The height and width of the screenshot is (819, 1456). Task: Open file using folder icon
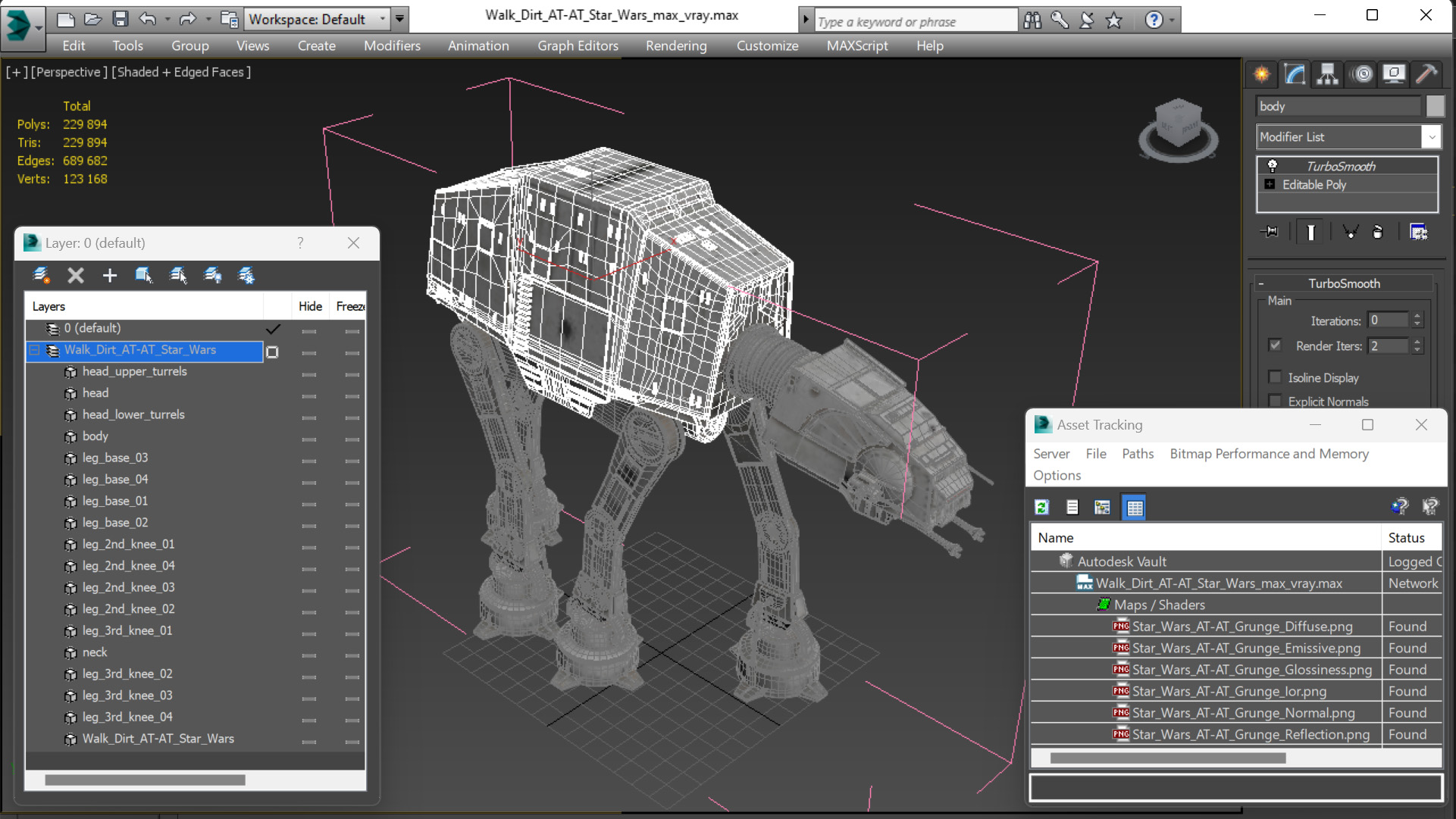click(92, 19)
